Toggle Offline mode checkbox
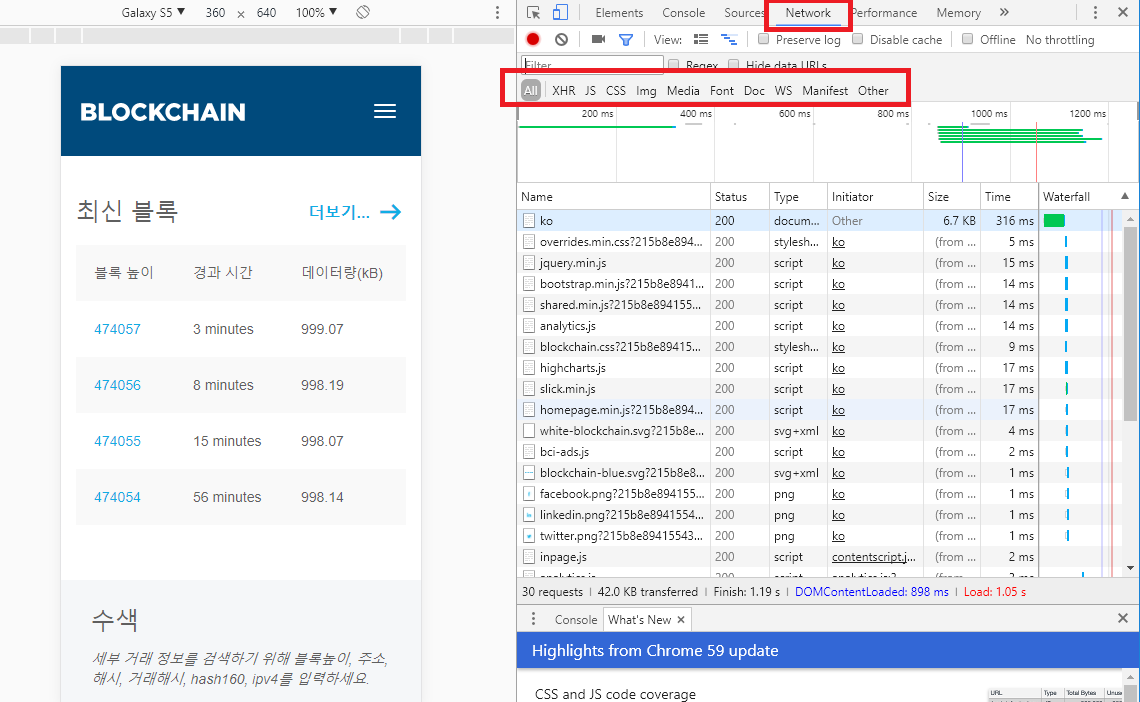Viewport: 1140px width, 702px height. click(x=967, y=39)
